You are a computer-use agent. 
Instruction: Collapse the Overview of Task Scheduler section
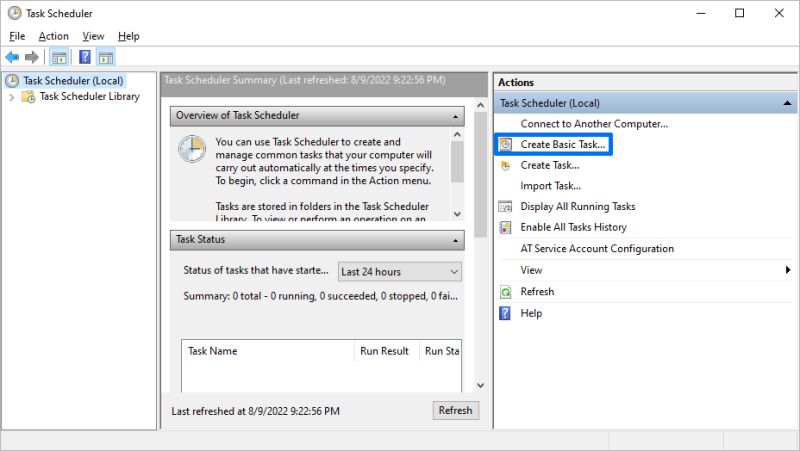455,116
